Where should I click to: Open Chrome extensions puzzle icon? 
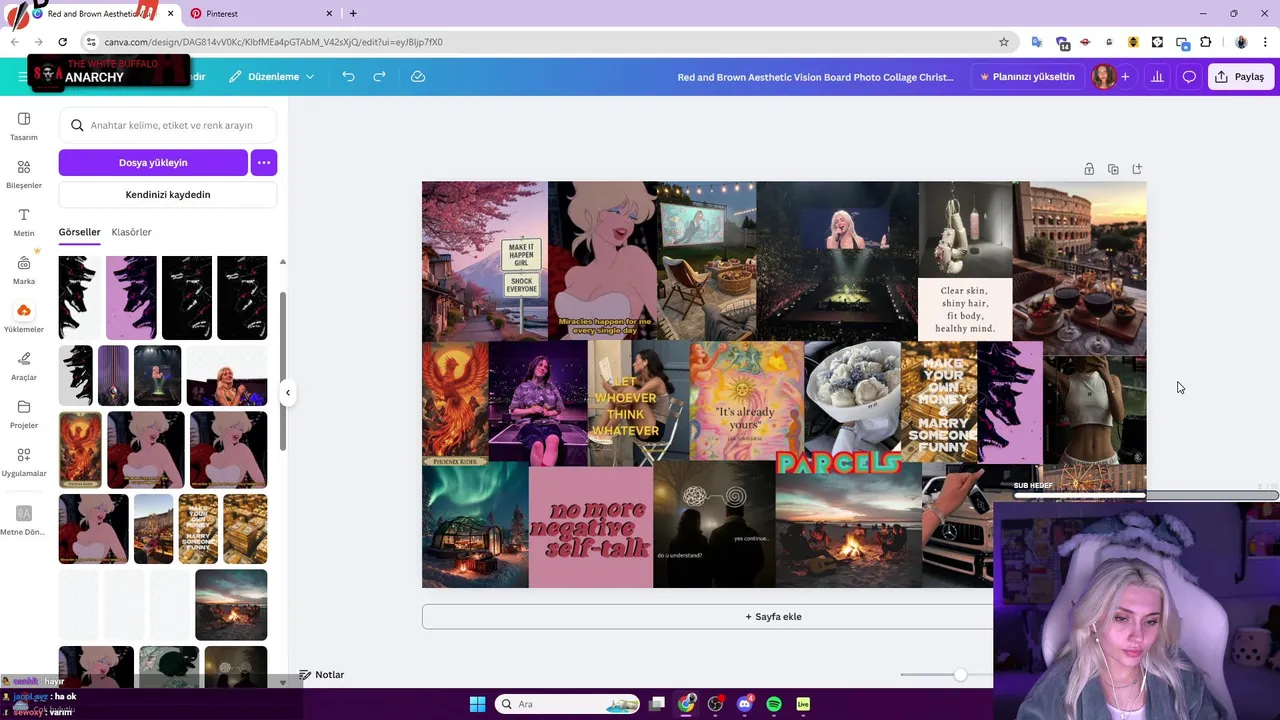click(1205, 42)
